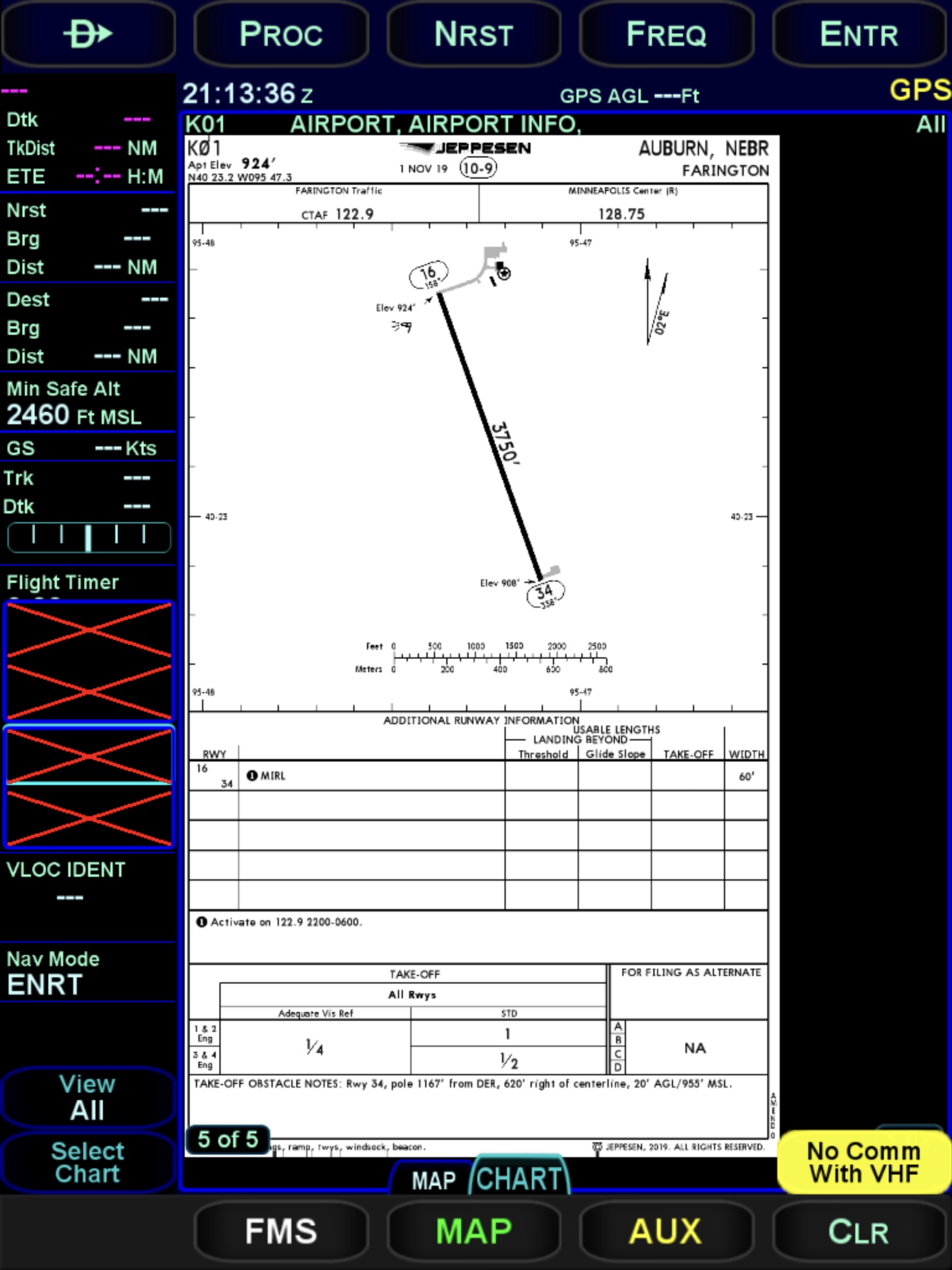Click the course deviation indicator bar
Viewport: 952px width, 1270px height.
tap(89, 537)
